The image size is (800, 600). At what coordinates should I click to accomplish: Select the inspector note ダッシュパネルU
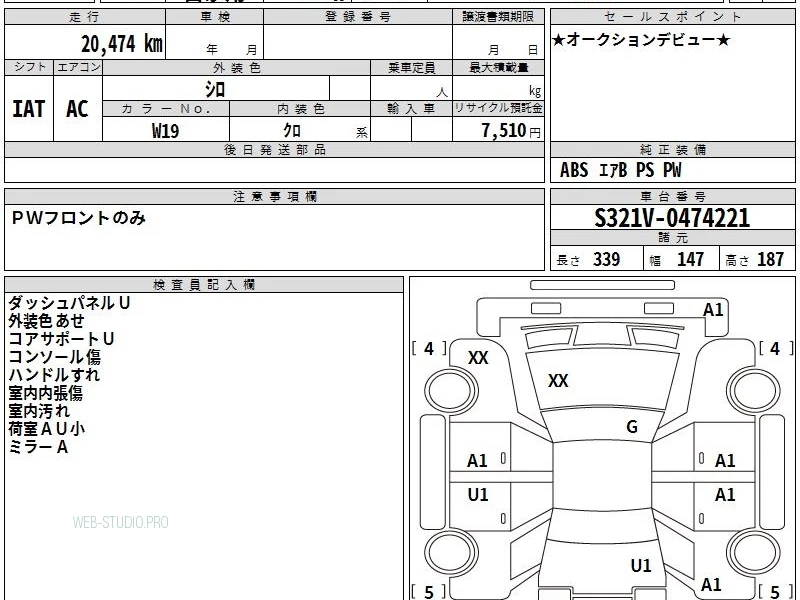click(x=69, y=303)
